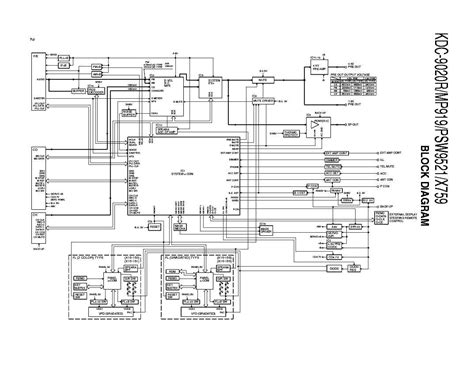474x379 pixels.
Task: Click the FL (GRADATED) TYPE panel heading
Action: pos(182,258)
